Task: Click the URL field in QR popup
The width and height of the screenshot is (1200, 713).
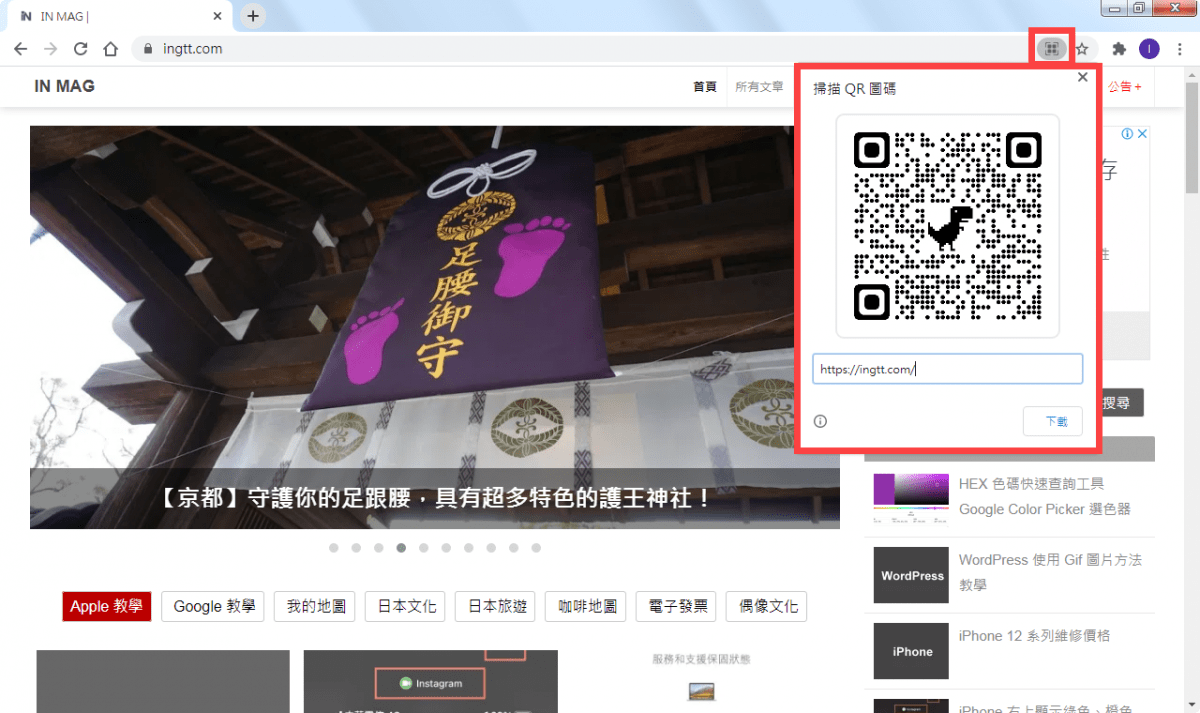Action: [x=947, y=369]
